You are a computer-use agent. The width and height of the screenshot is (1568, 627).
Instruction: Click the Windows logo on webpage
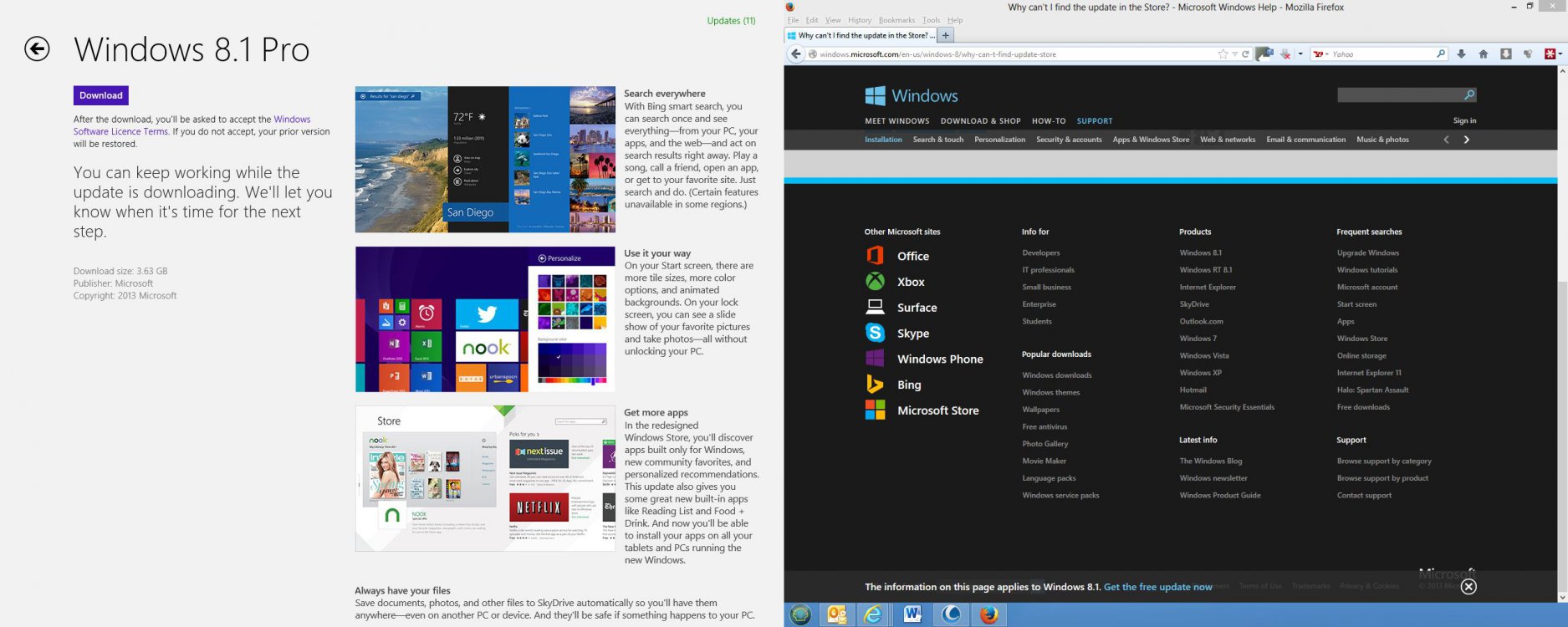912,95
